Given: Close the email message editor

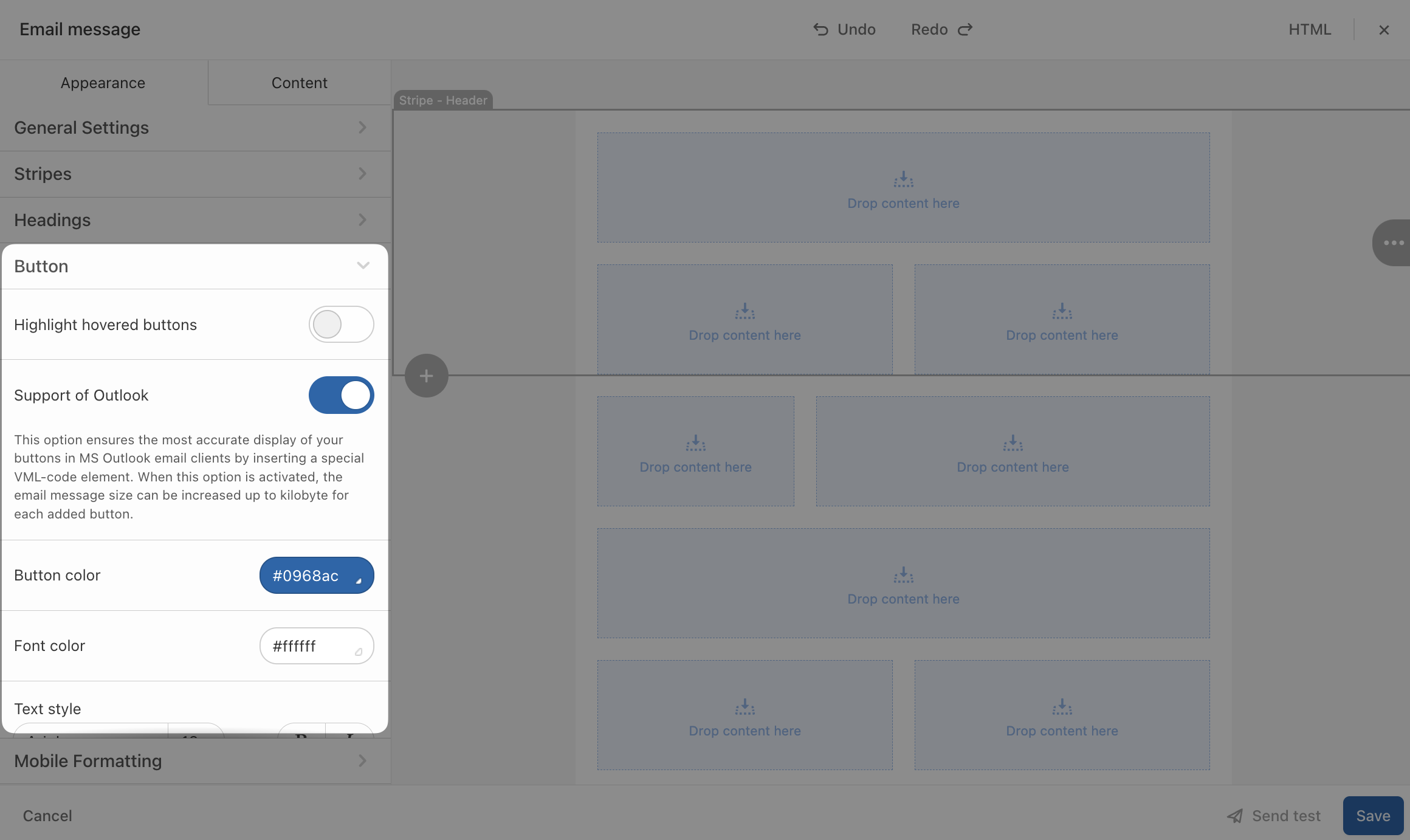Looking at the screenshot, I should tap(1384, 30).
